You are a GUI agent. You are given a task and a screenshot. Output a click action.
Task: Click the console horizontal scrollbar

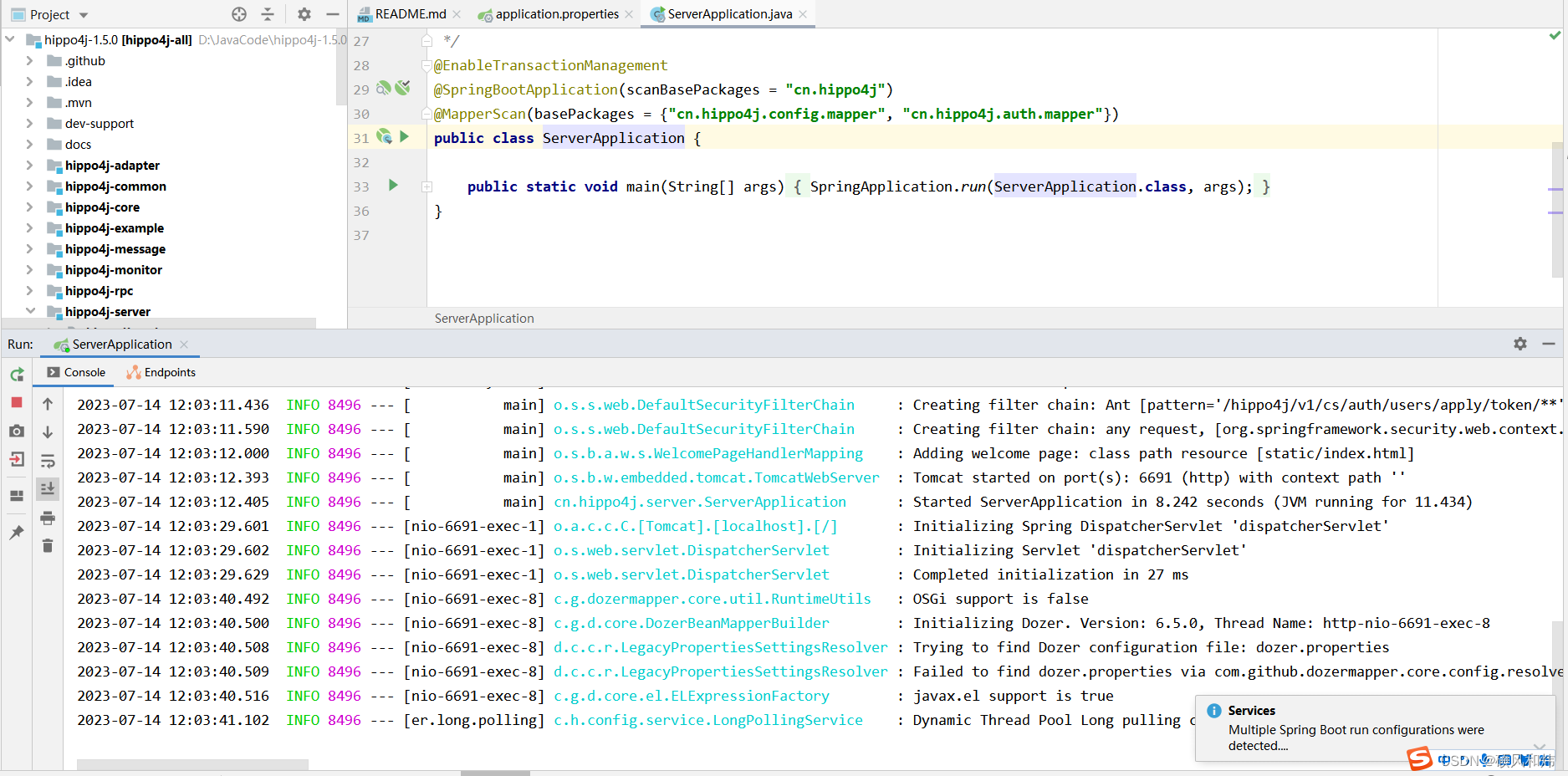click(192, 764)
